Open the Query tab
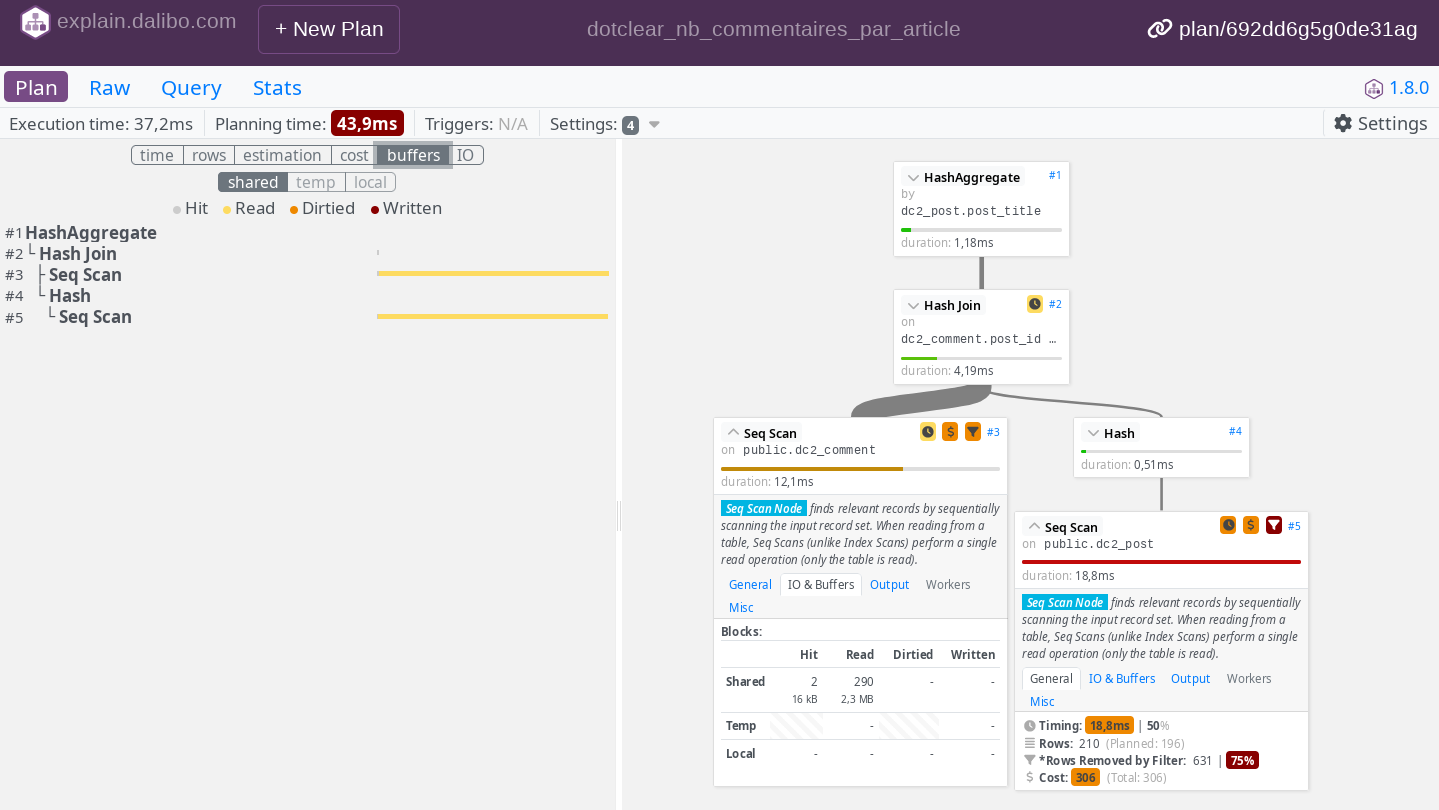 191,87
